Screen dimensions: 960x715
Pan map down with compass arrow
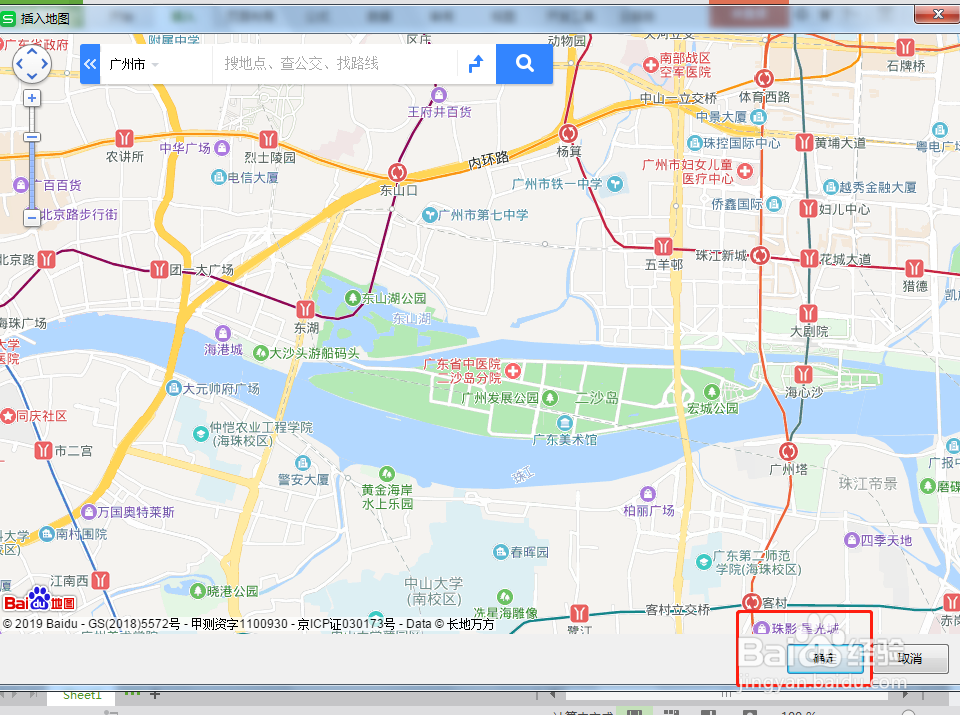(x=32, y=76)
